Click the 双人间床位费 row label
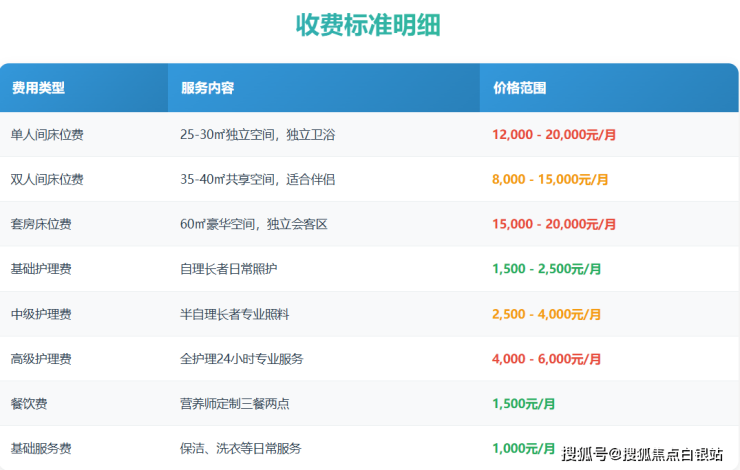This screenshot has width=740, height=470. coord(47,179)
